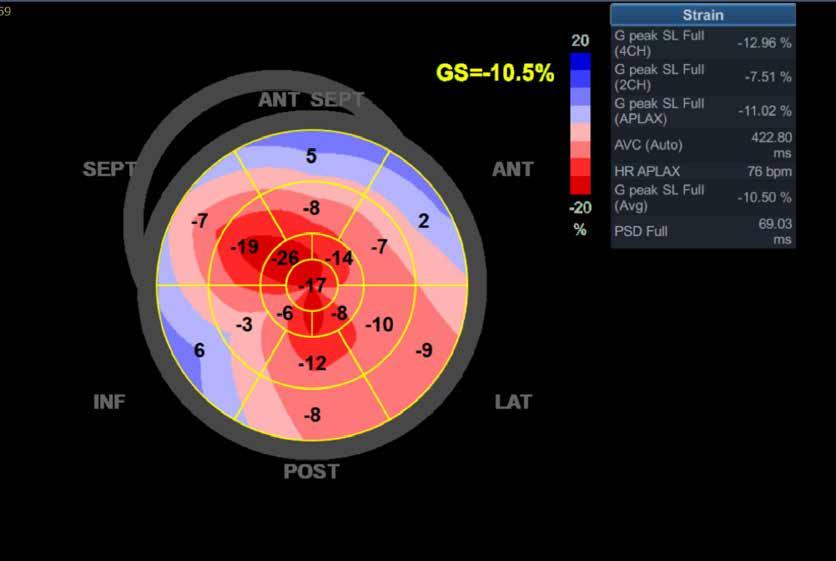Select the bullseye segment valued -12
The height and width of the screenshot is (561, 836).
[x=312, y=364]
